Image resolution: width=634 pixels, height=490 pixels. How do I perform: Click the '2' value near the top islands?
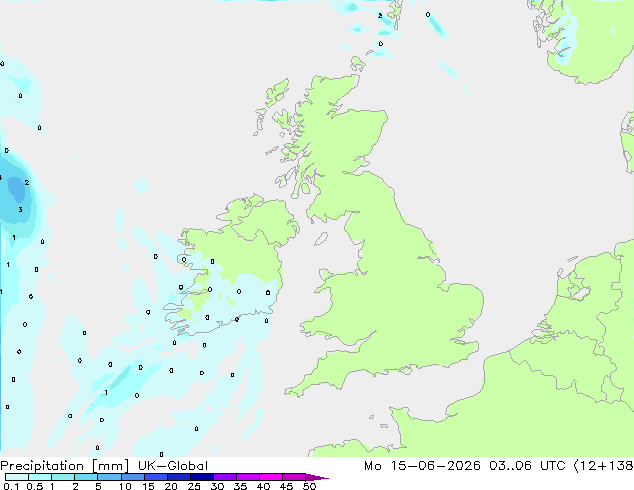pyautogui.click(x=380, y=16)
